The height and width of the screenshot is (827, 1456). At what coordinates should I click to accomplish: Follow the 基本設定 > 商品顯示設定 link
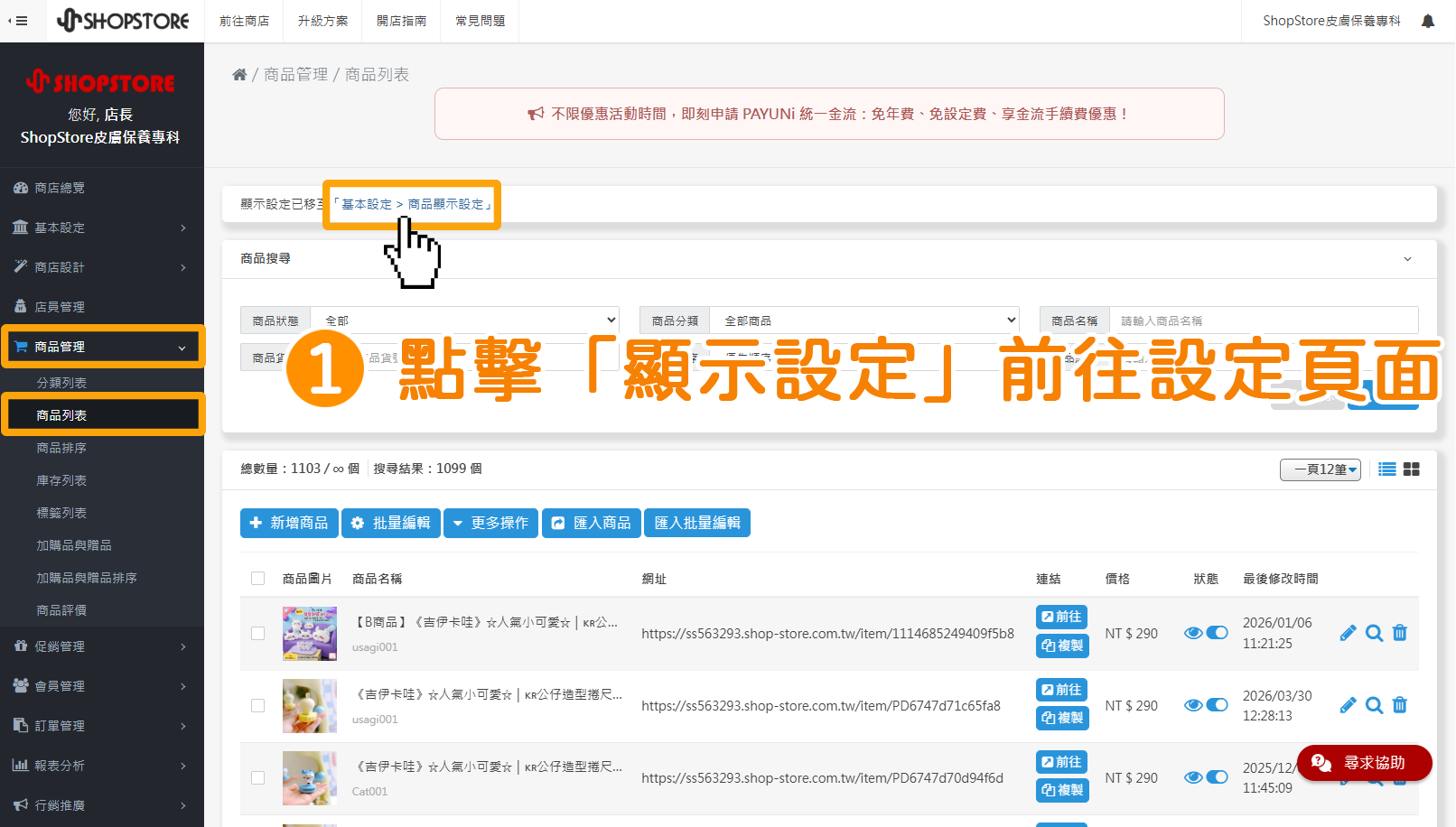411,204
